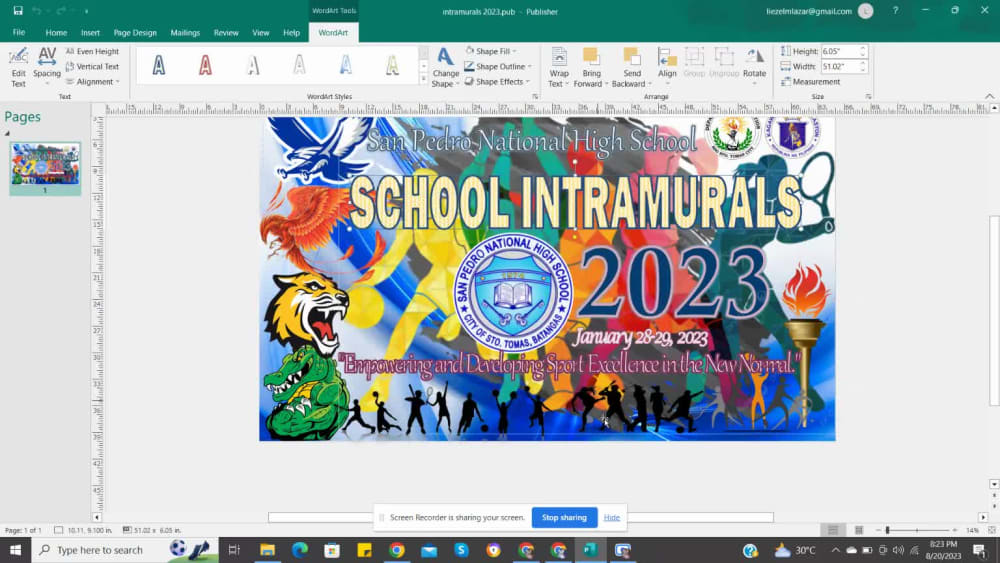1000x563 pixels.
Task: Click the two-page spread view icon
Action: click(x=859, y=530)
